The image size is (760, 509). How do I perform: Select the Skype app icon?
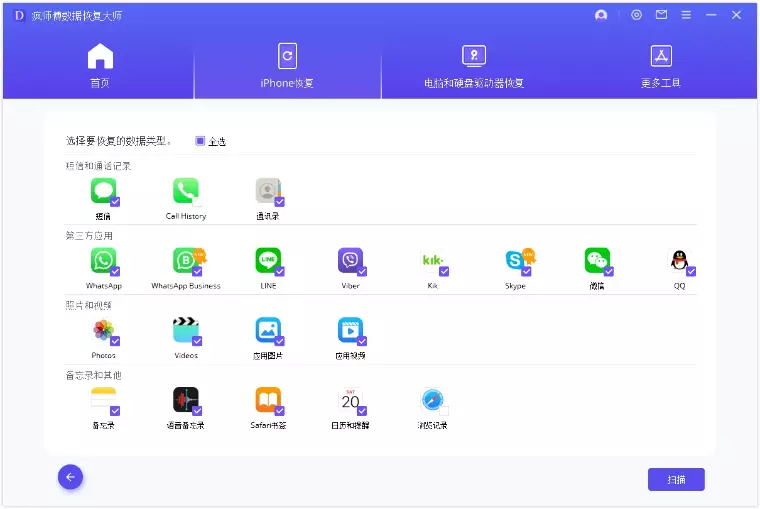point(515,260)
